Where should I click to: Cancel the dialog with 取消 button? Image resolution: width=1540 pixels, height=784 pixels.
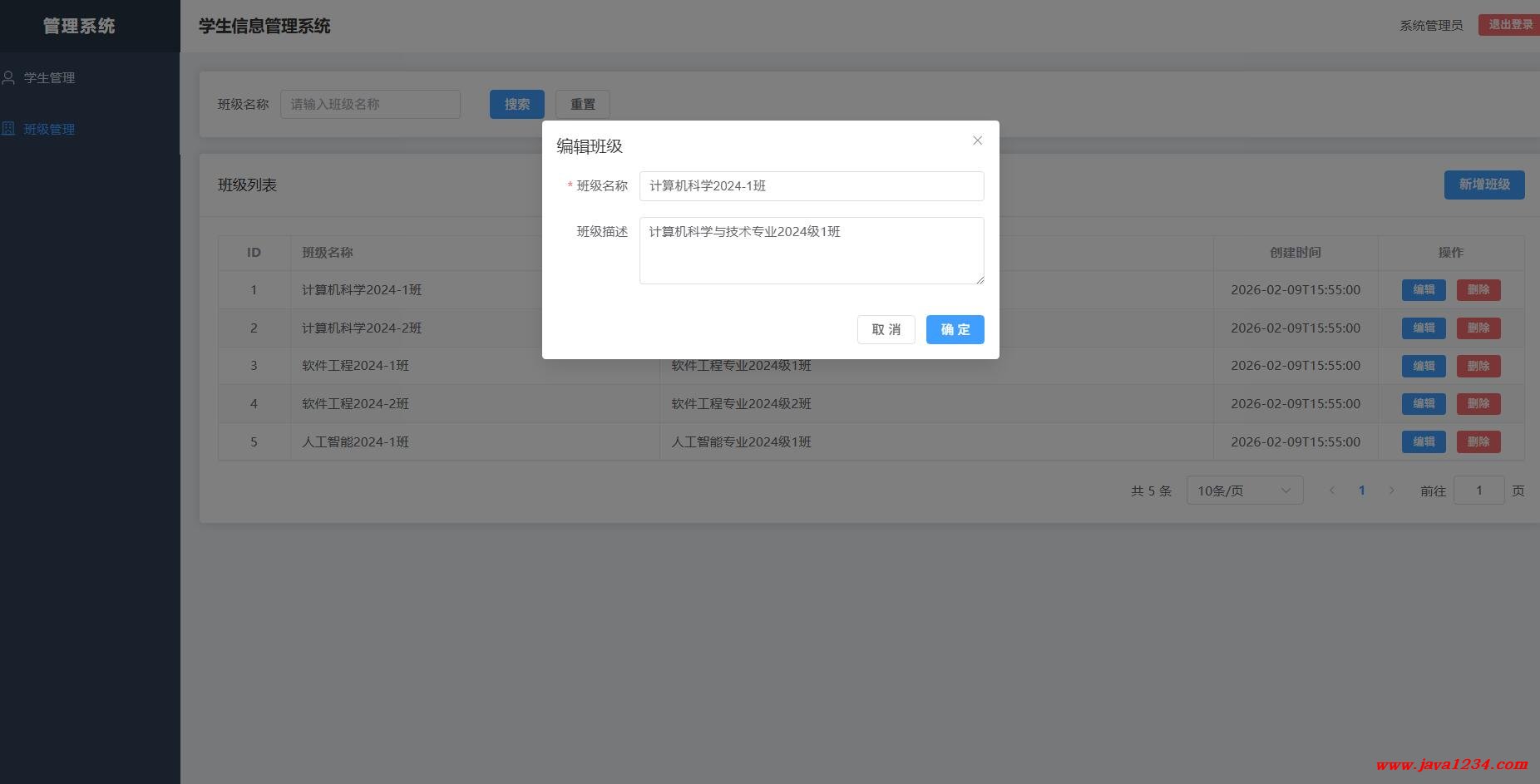tap(886, 329)
